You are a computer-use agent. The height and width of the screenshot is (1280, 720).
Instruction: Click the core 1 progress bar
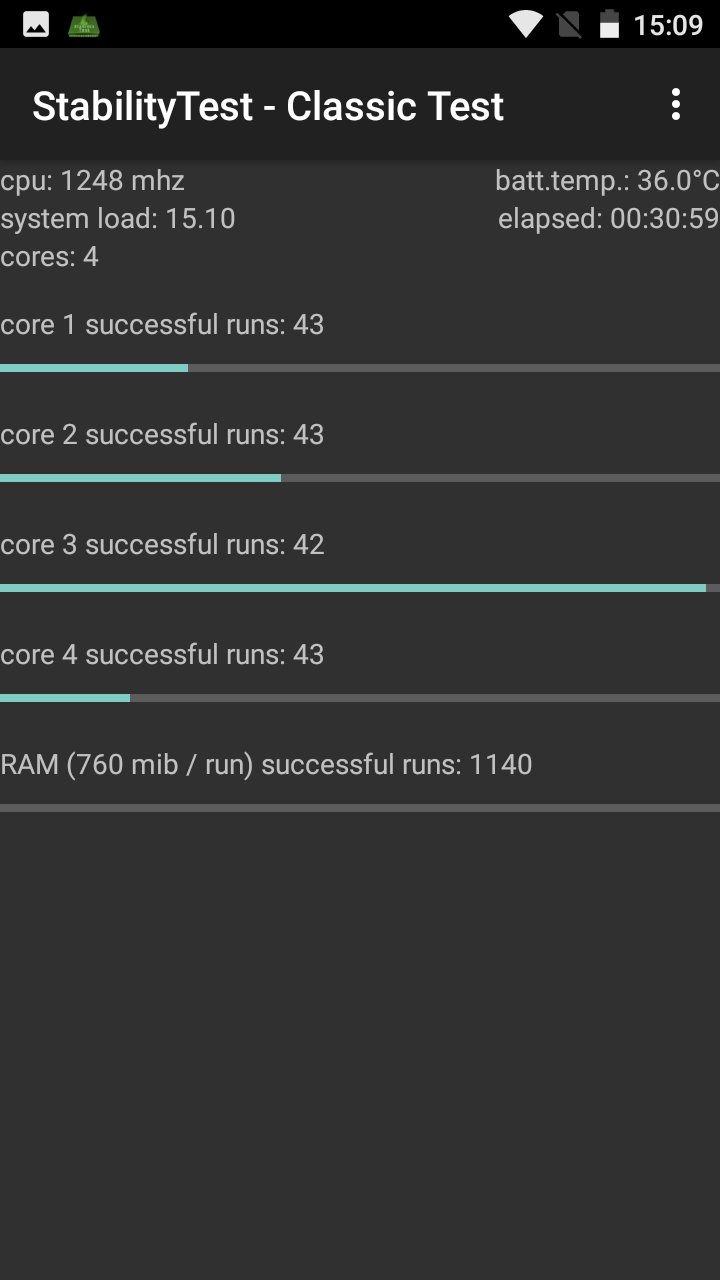pos(360,368)
